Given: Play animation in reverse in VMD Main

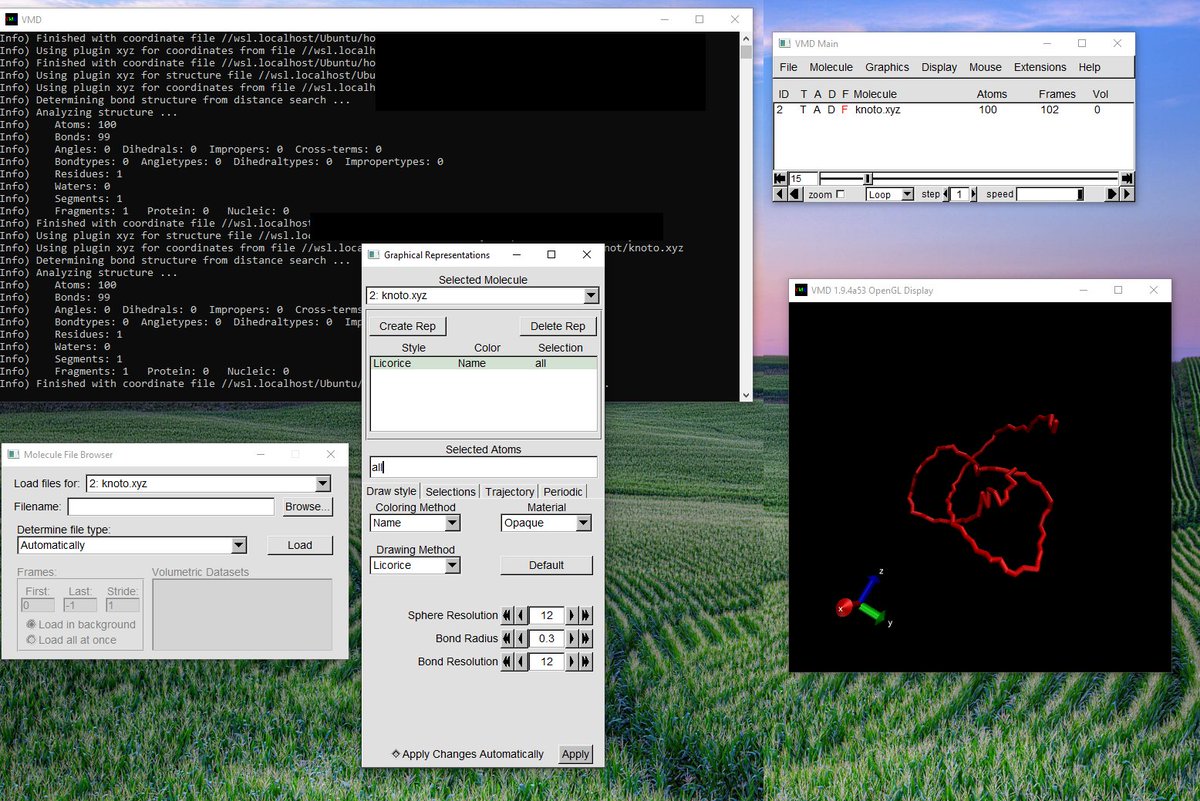Looking at the screenshot, I should click(780, 194).
